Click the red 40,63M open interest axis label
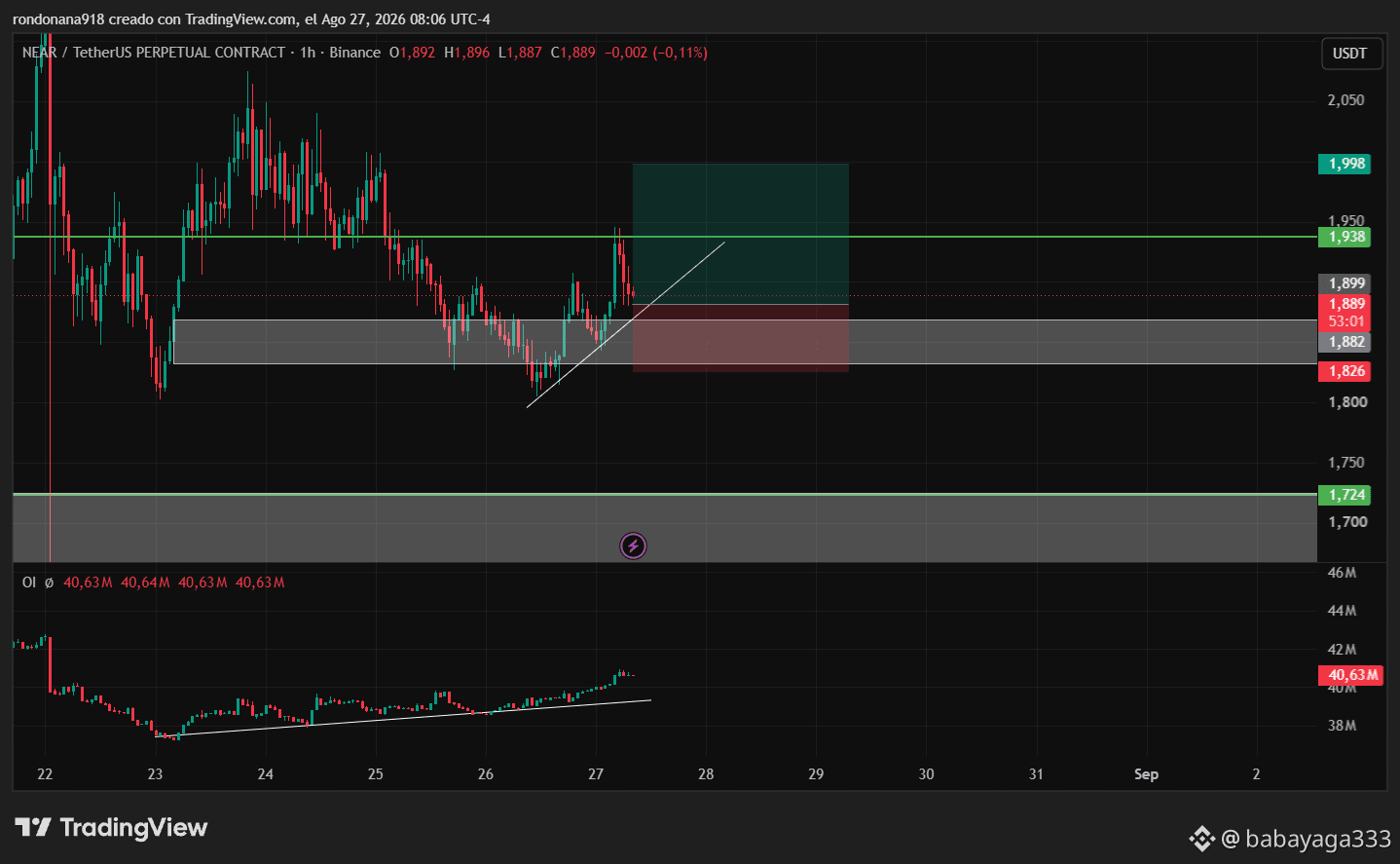Viewport: 1400px width, 864px height. (x=1350, y=675)
